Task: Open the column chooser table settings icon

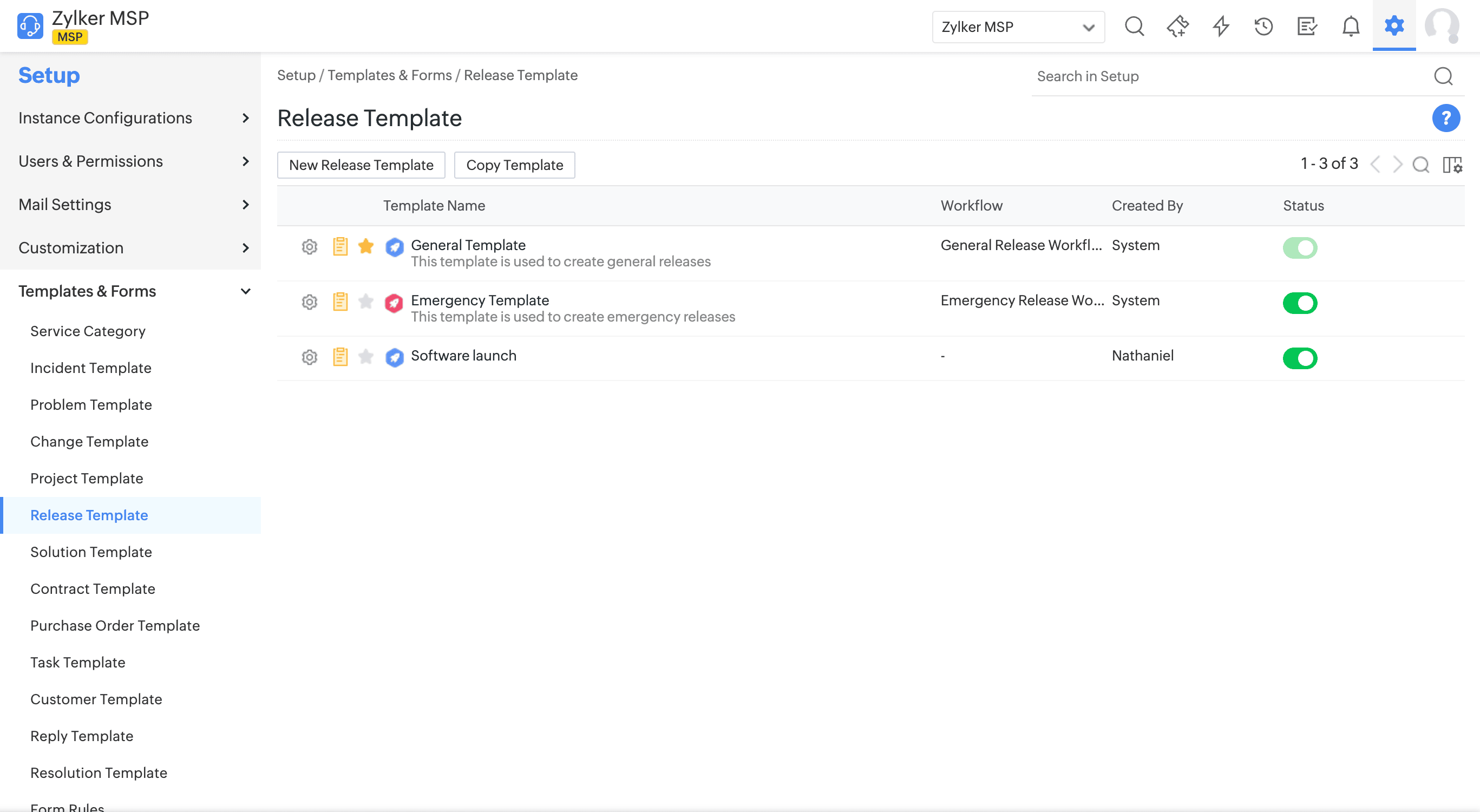Action: coord(1452,165)
